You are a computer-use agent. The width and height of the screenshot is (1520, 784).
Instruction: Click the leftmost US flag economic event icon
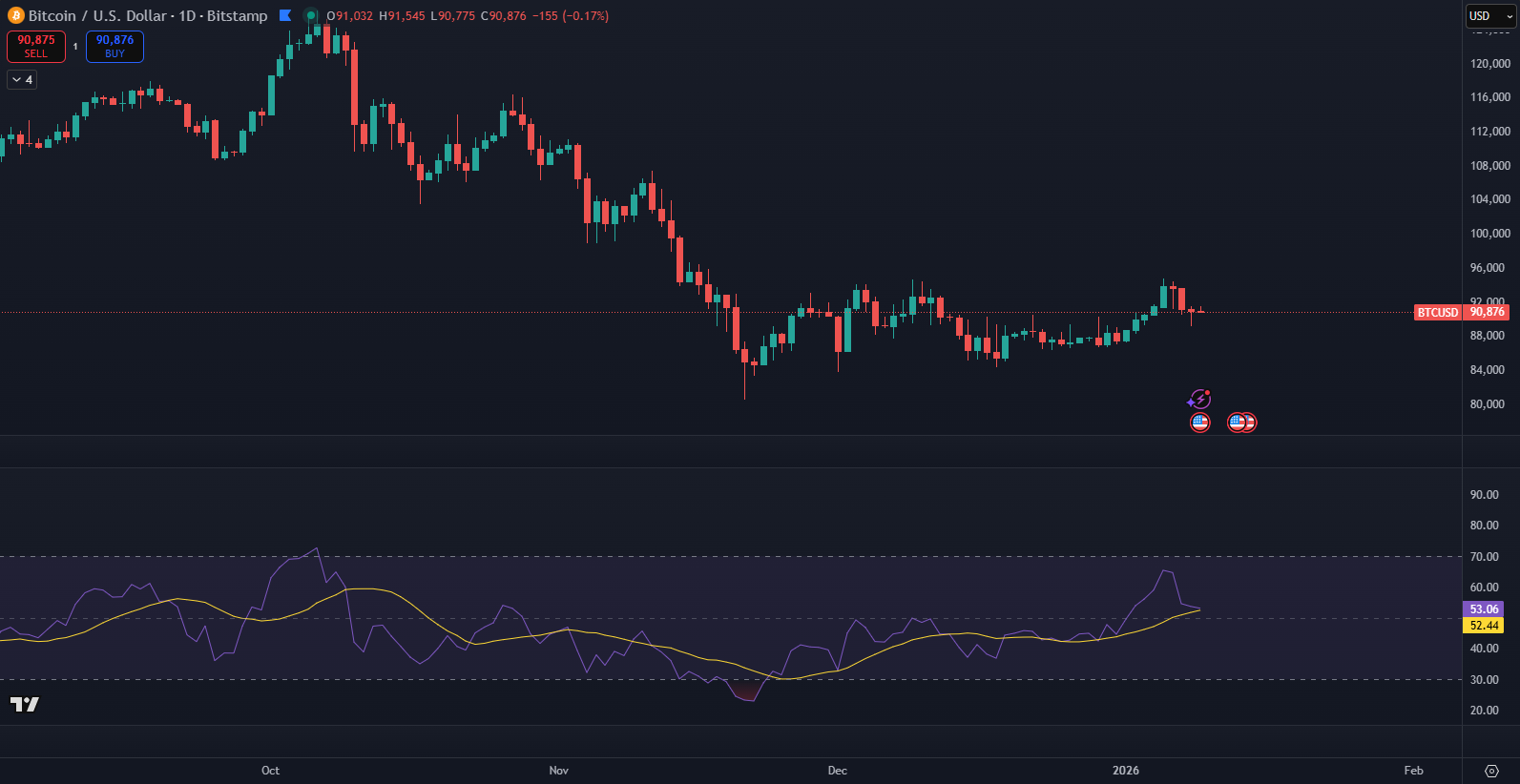[x=1200, y=423]
